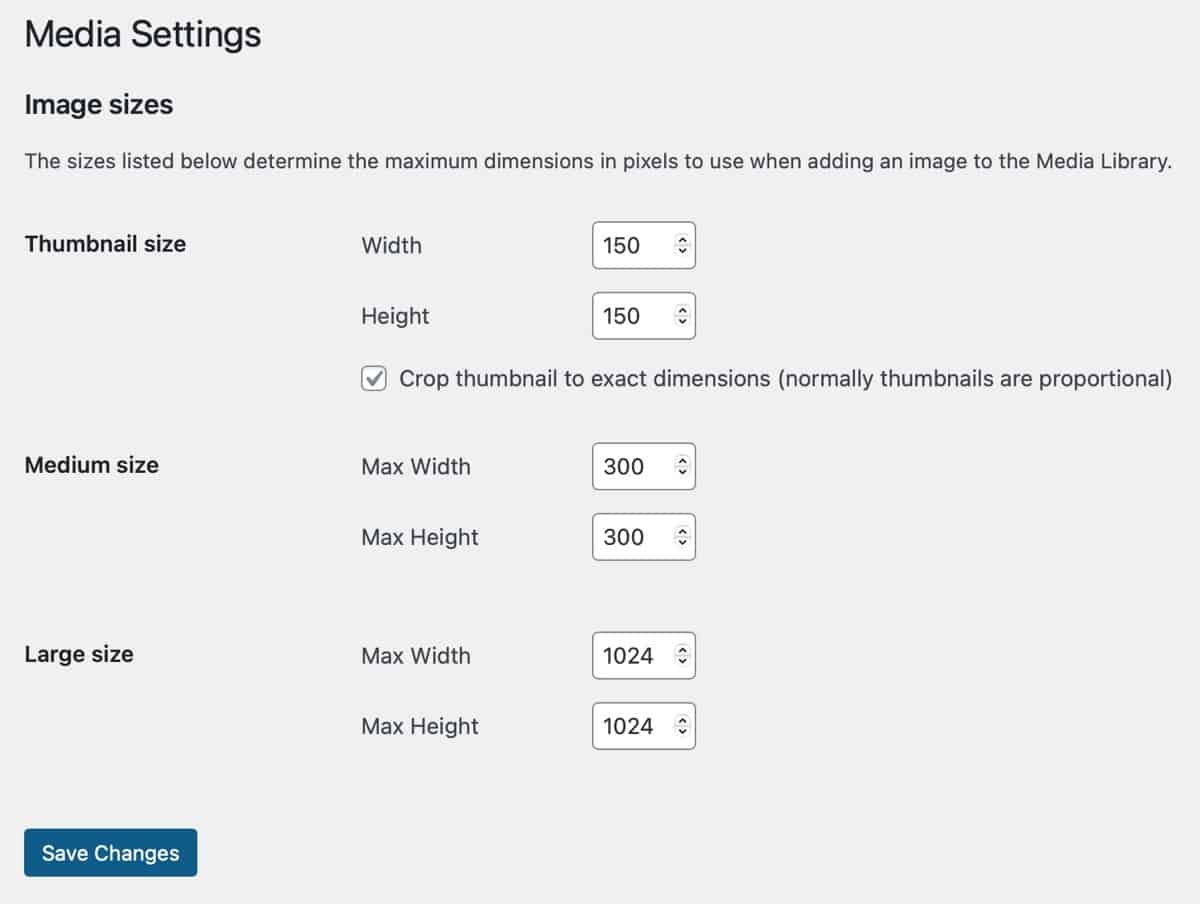This screenshot has width=1200, height=904.
Task: Click the Save Changes button
Action: (x=110, y=853)
